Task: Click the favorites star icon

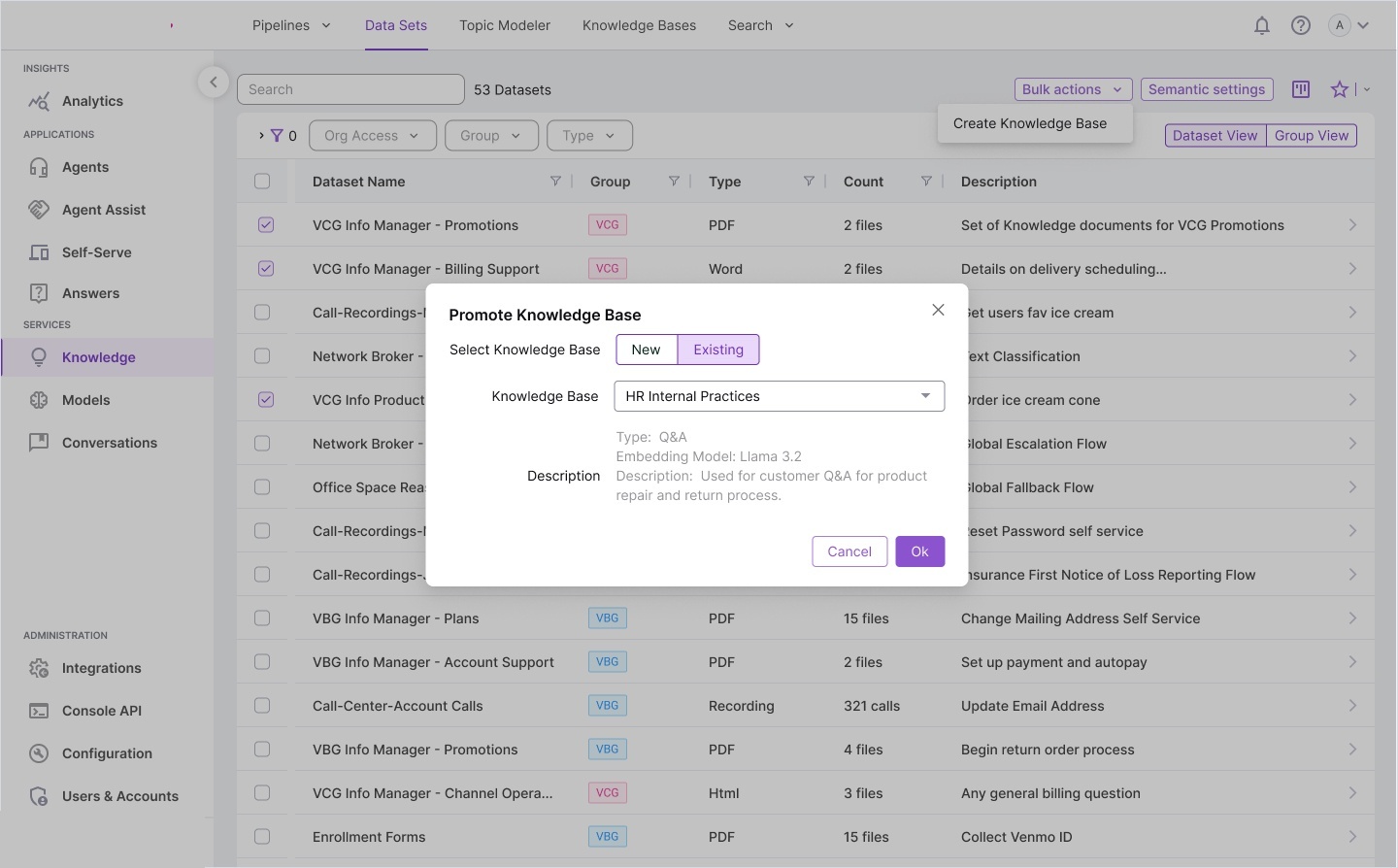Action: coord(1340,89)
